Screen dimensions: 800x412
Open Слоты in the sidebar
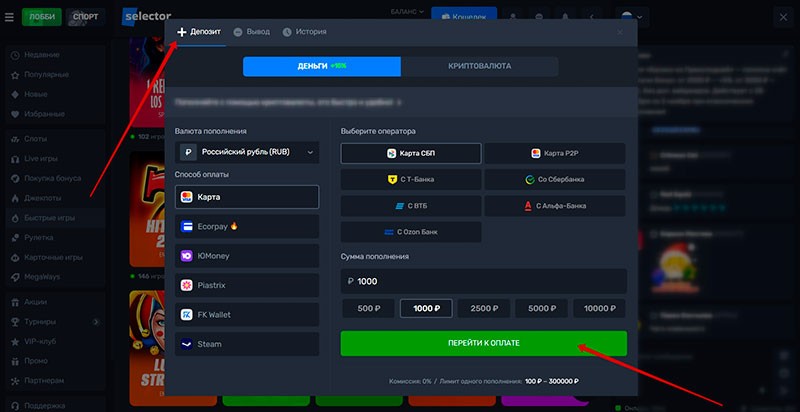[x=36, y=139]
